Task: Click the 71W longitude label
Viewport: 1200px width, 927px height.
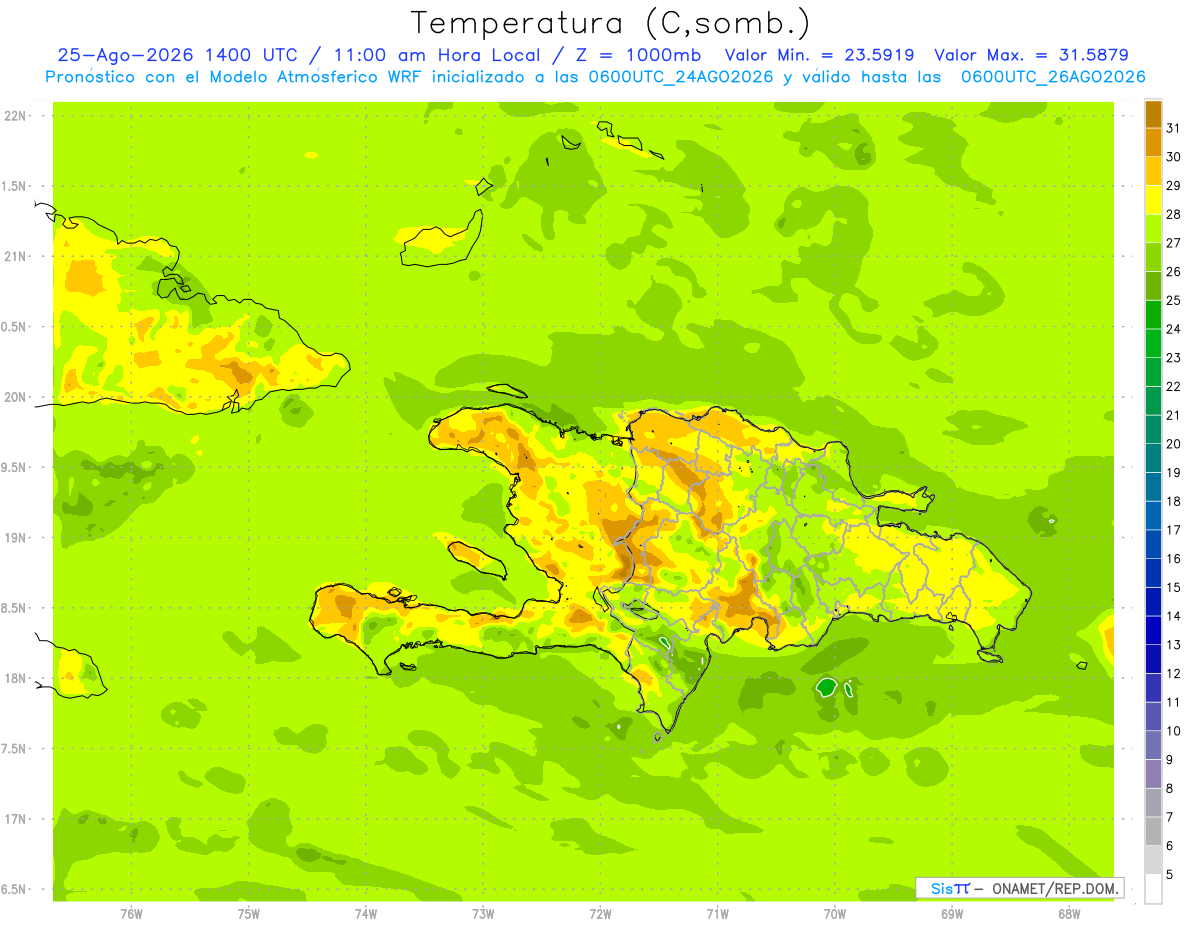Action: (x=717, y=913)
